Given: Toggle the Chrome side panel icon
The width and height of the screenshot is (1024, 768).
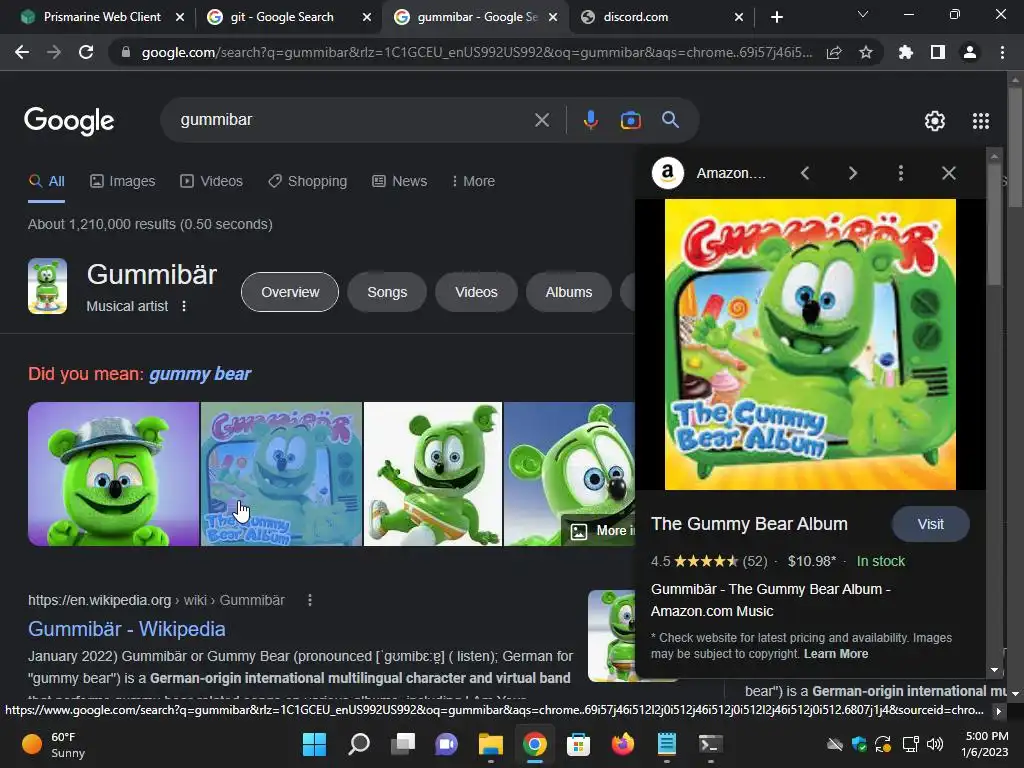Looking at the screenshot, I should click(x=938, y=52).
